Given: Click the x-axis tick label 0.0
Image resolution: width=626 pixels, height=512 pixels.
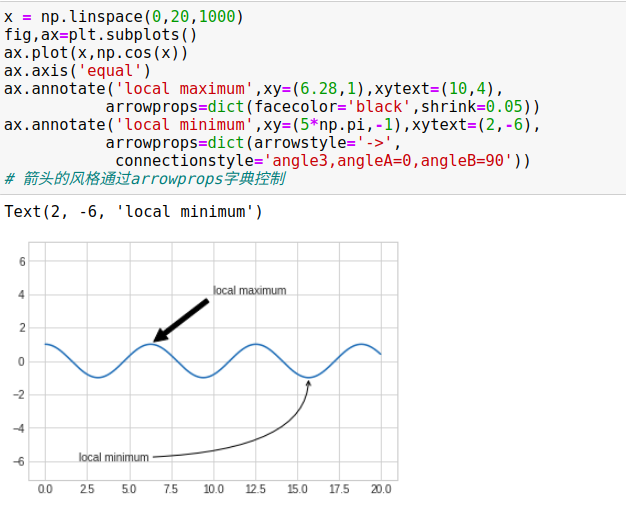Looking at the screenshot, I should click(x=45, y=489).
